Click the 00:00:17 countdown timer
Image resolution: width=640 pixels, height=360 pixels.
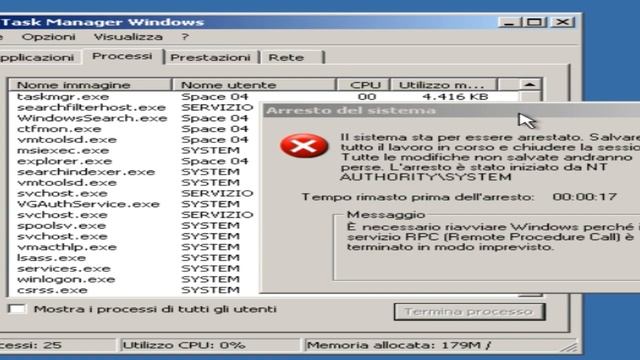tap(584, 197)
